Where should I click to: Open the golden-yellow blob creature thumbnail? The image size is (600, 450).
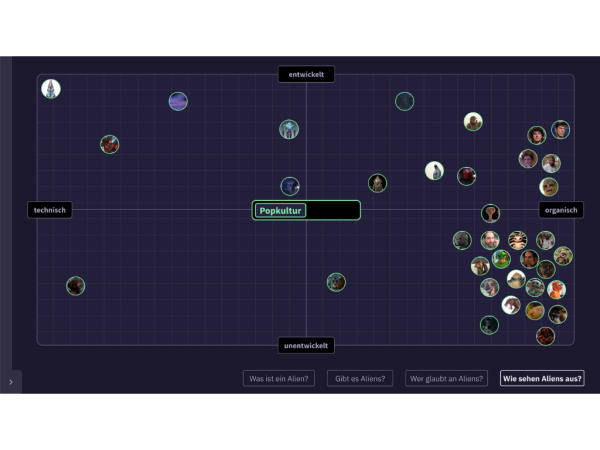click(535, 311)
